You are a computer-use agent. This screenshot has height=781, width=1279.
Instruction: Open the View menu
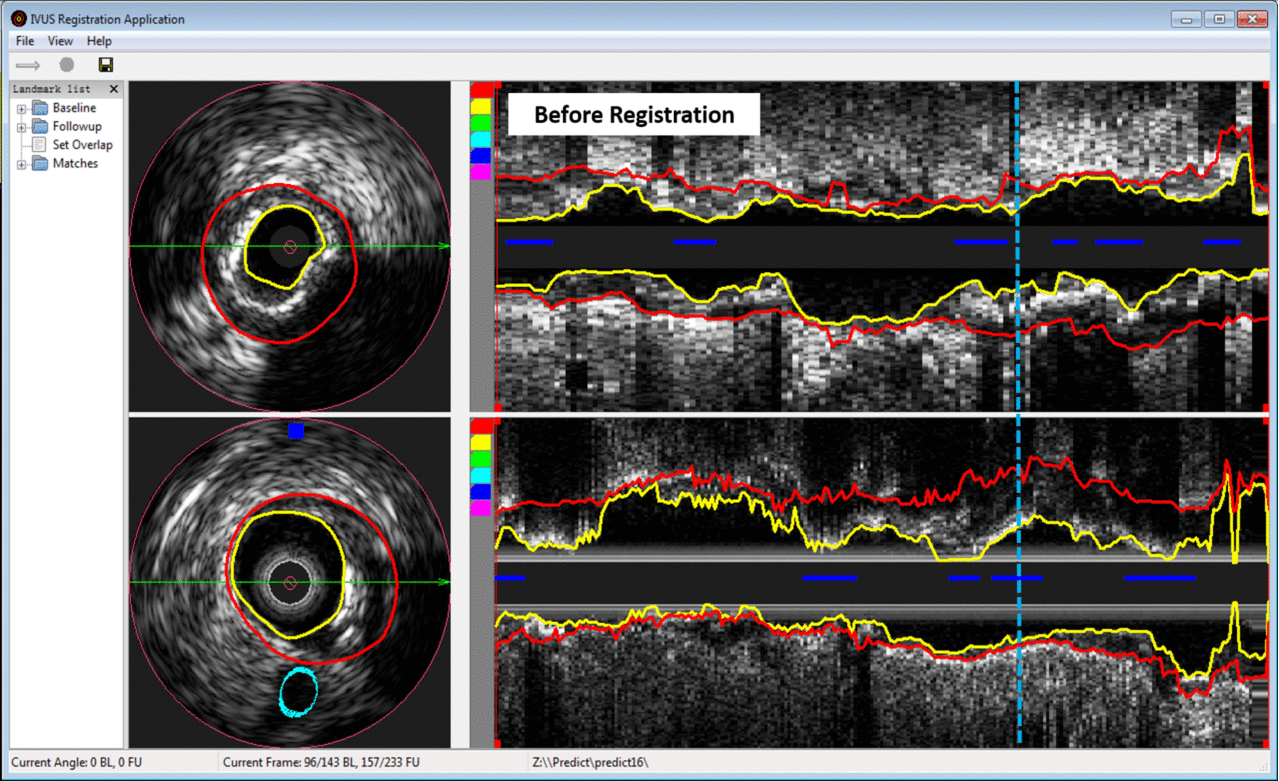[60, 41]
